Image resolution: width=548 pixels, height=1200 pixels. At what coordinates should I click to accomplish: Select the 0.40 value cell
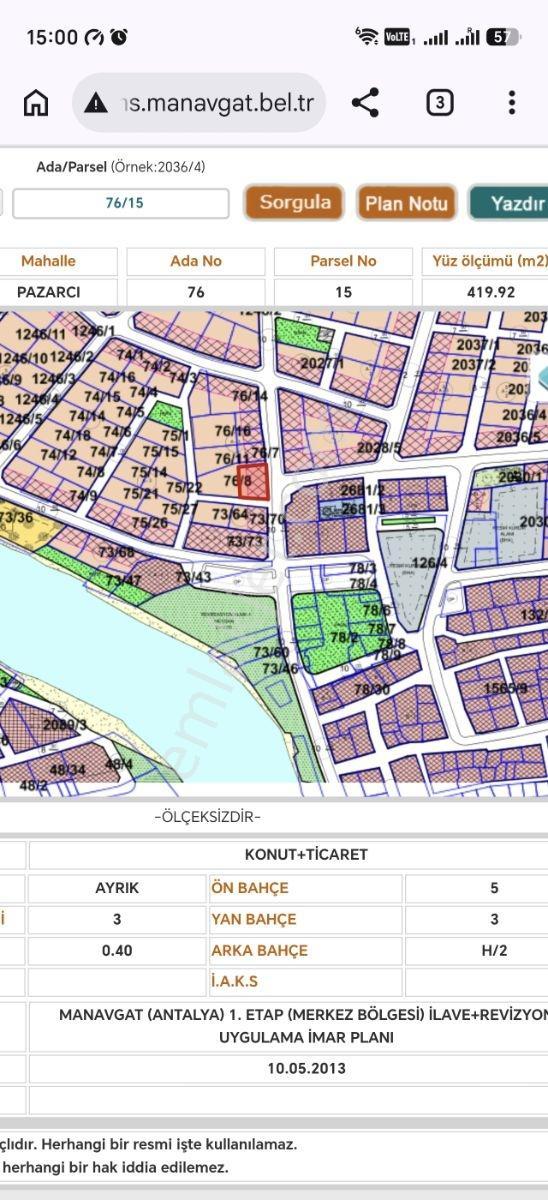point(117,950)
